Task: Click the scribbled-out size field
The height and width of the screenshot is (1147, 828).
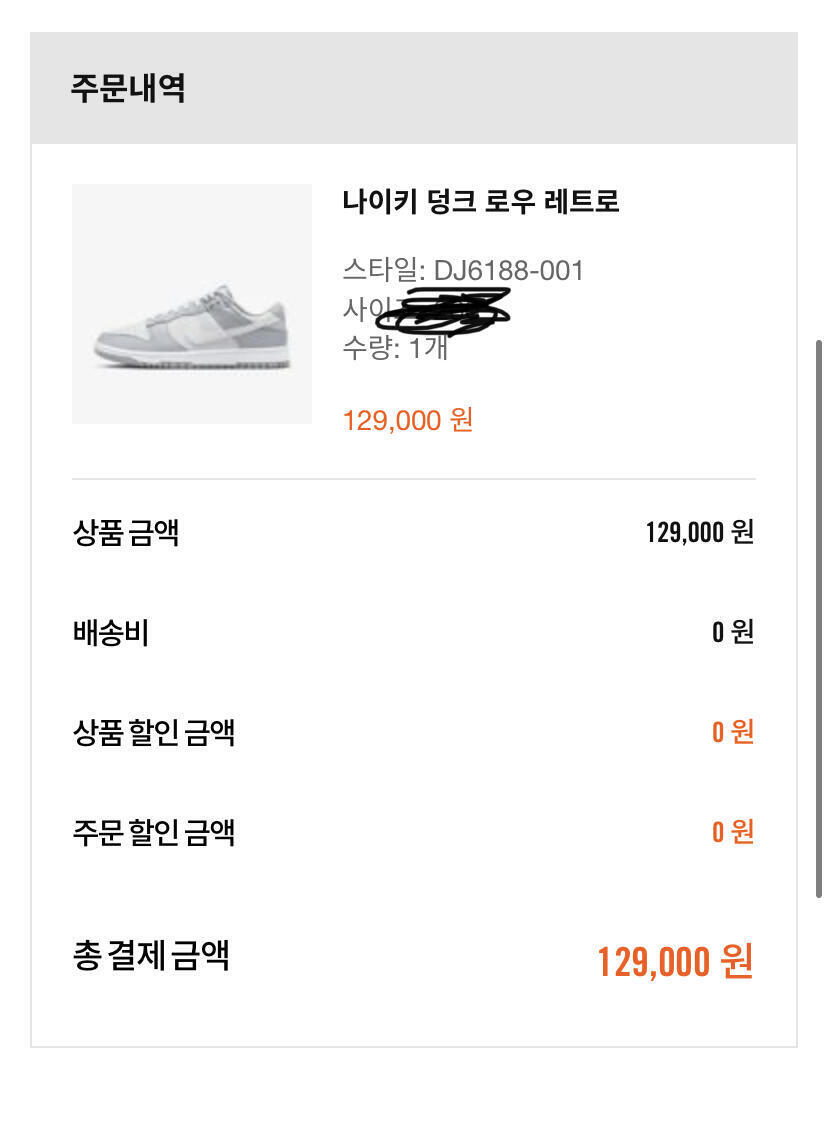Action: pos(440,310)
